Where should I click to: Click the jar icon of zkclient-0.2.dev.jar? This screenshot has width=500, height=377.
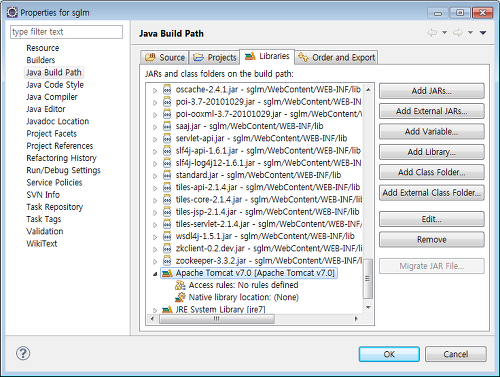(167, 249)
